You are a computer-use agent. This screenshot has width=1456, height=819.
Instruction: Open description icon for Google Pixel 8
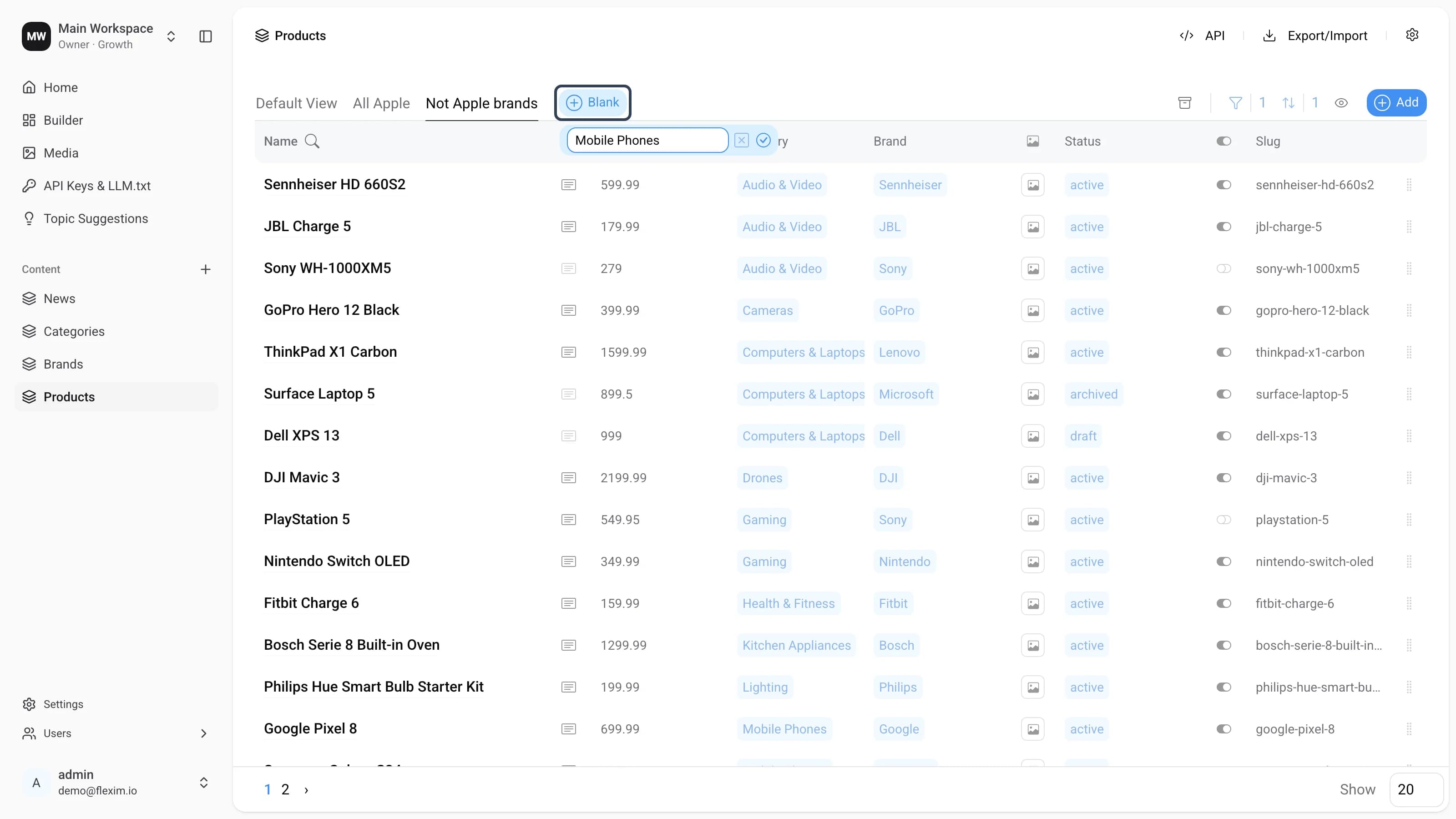pyautogui.click(x=569, y=728)
